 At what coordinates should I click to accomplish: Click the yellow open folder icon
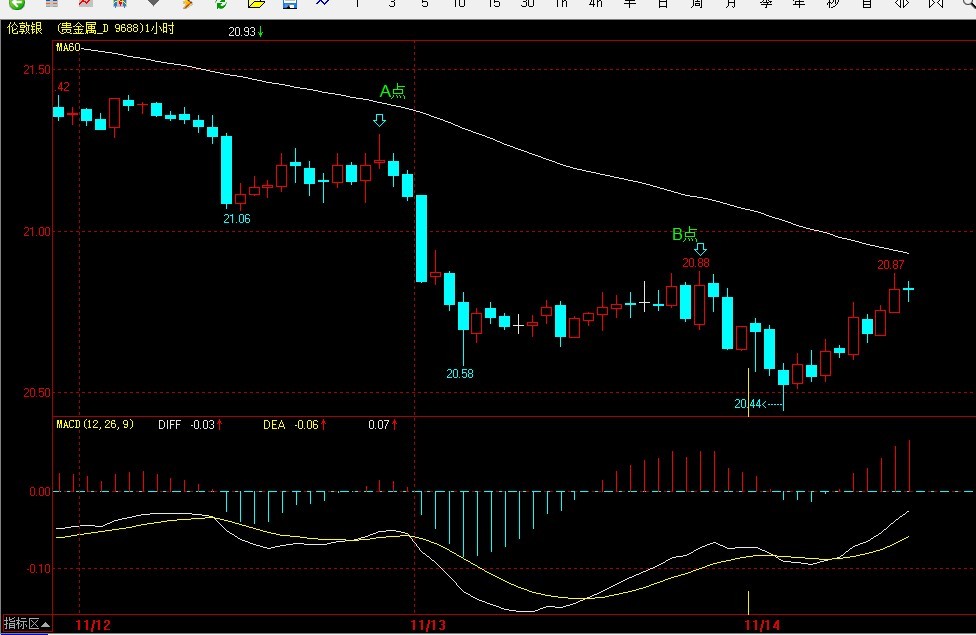[255, 4]
